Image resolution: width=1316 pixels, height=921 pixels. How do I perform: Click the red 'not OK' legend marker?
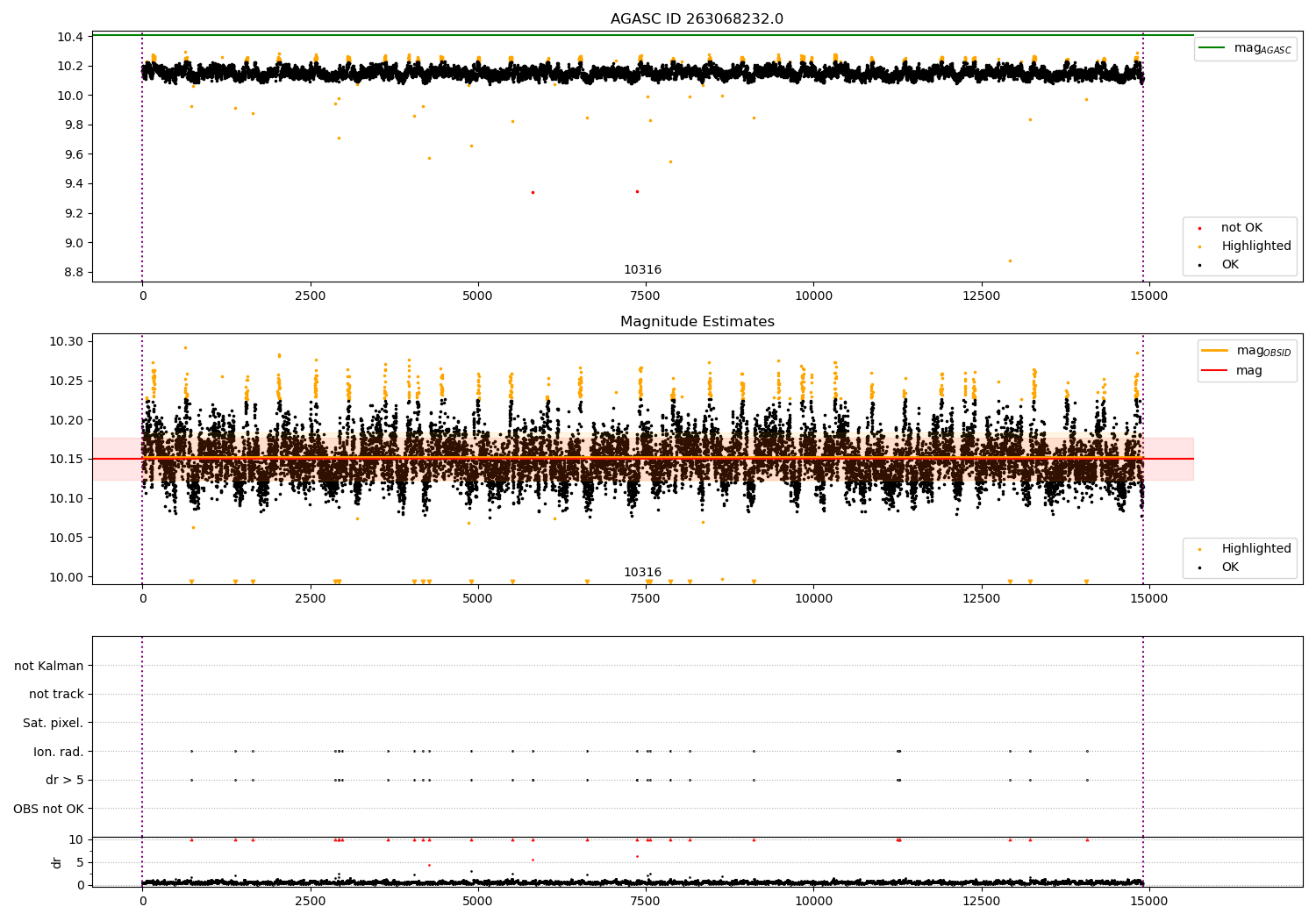point(1199,228)
